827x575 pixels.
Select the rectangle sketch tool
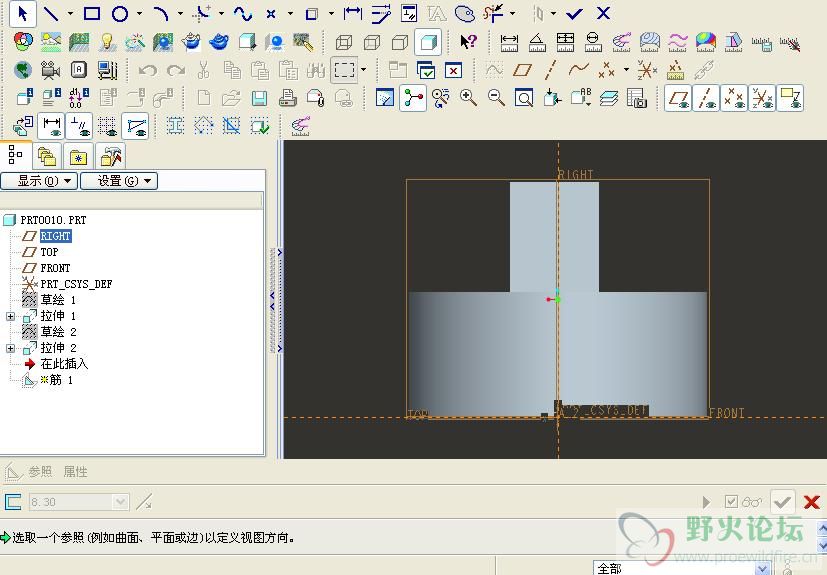tap(92, 14)
